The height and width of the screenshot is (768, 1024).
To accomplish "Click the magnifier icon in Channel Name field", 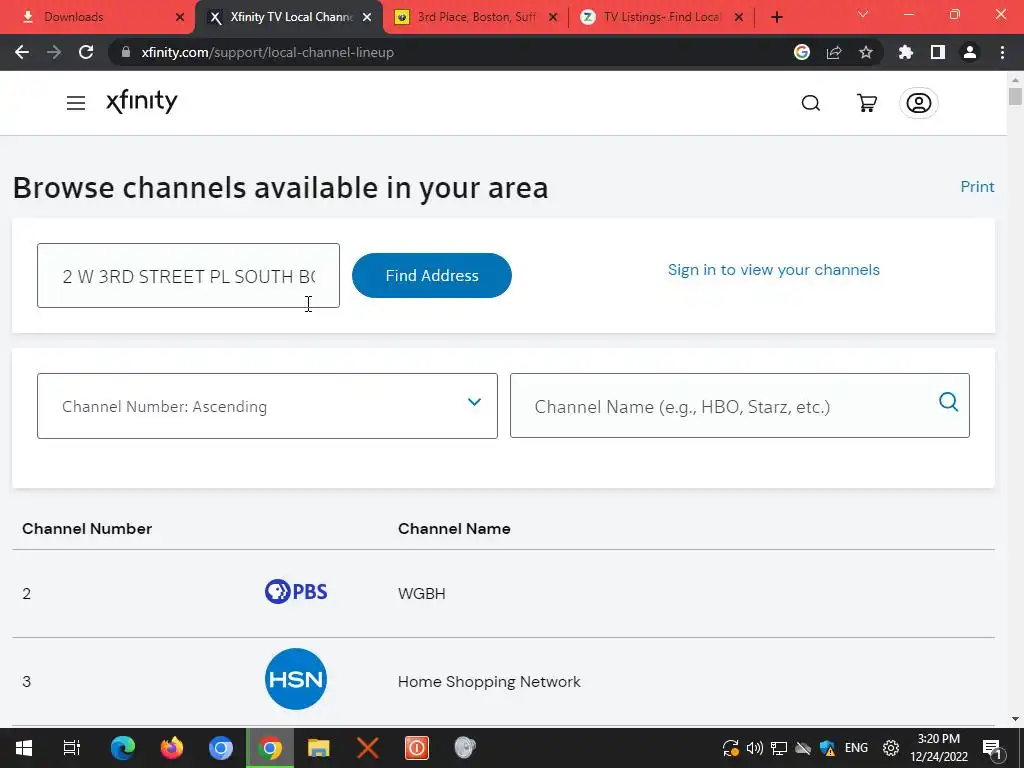I will click(948, 402).
